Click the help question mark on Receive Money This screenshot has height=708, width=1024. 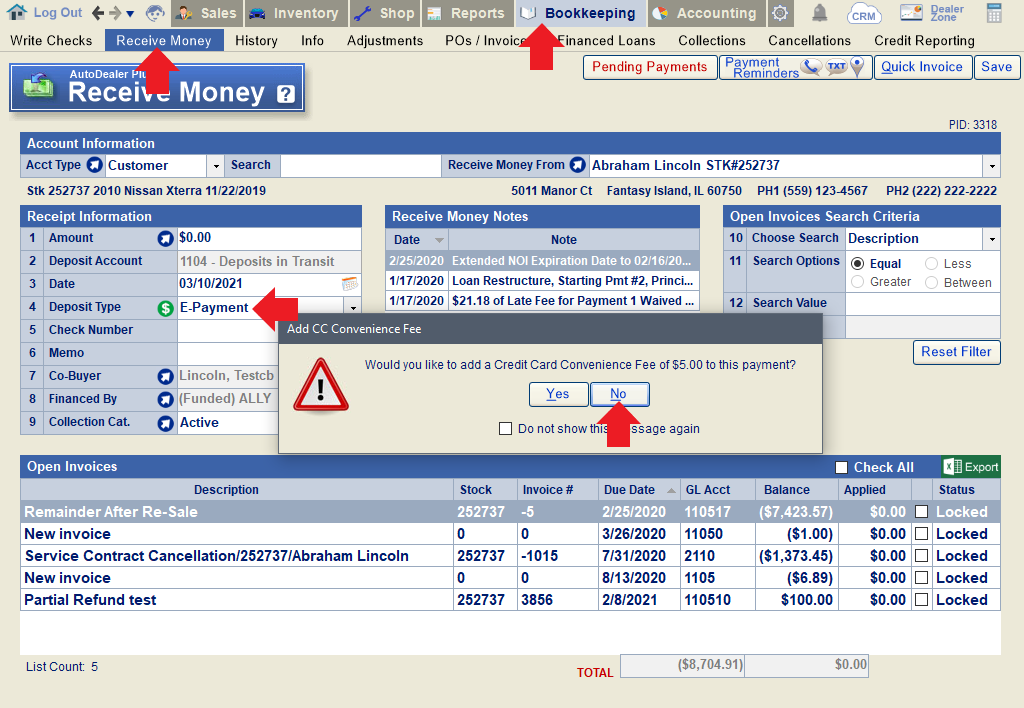285,94
